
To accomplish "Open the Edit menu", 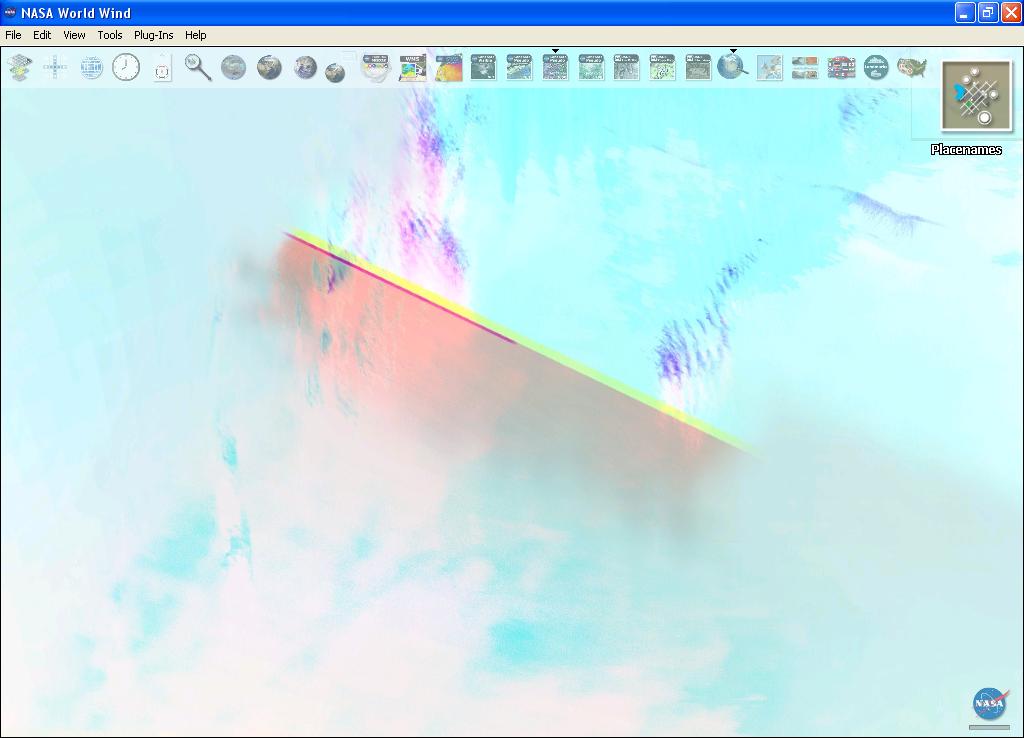I will [x=42, y=35].
